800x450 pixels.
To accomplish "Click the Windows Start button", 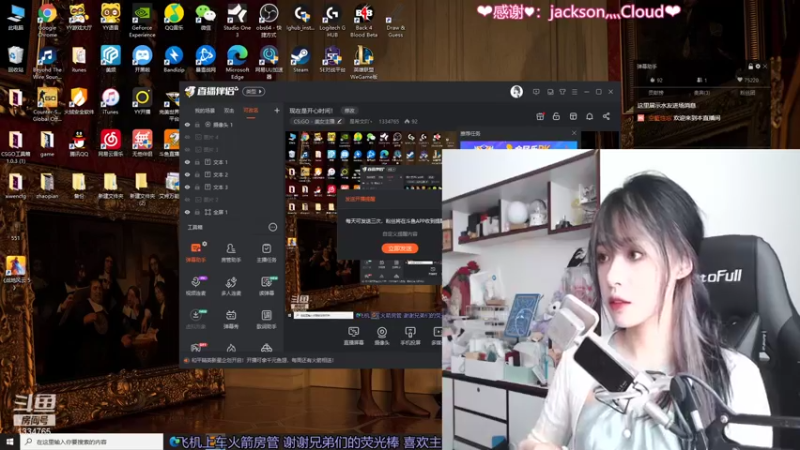I will [10, 442].
